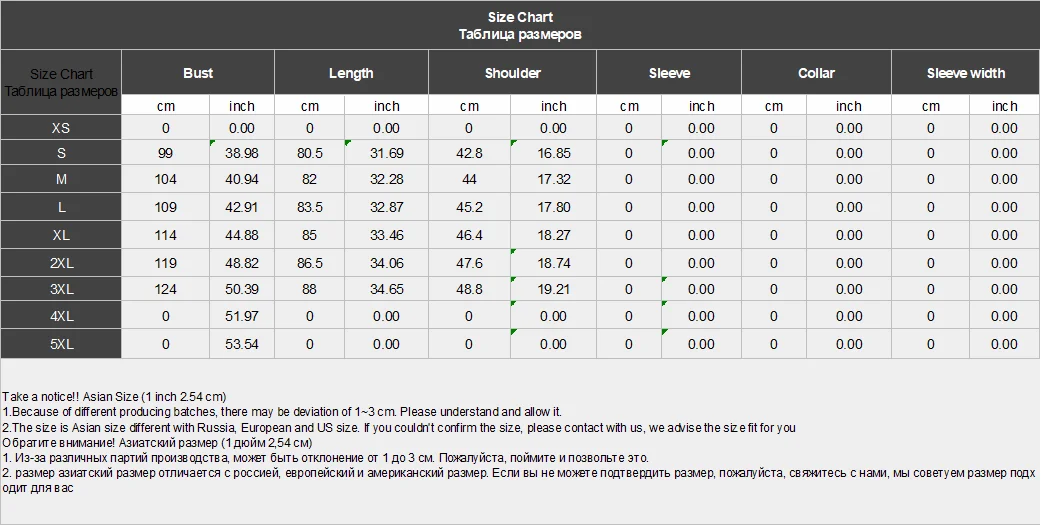This screenshot has height=526, width=1041.
Task: Click the Russian notice heading line
Action: coord(157,442)
